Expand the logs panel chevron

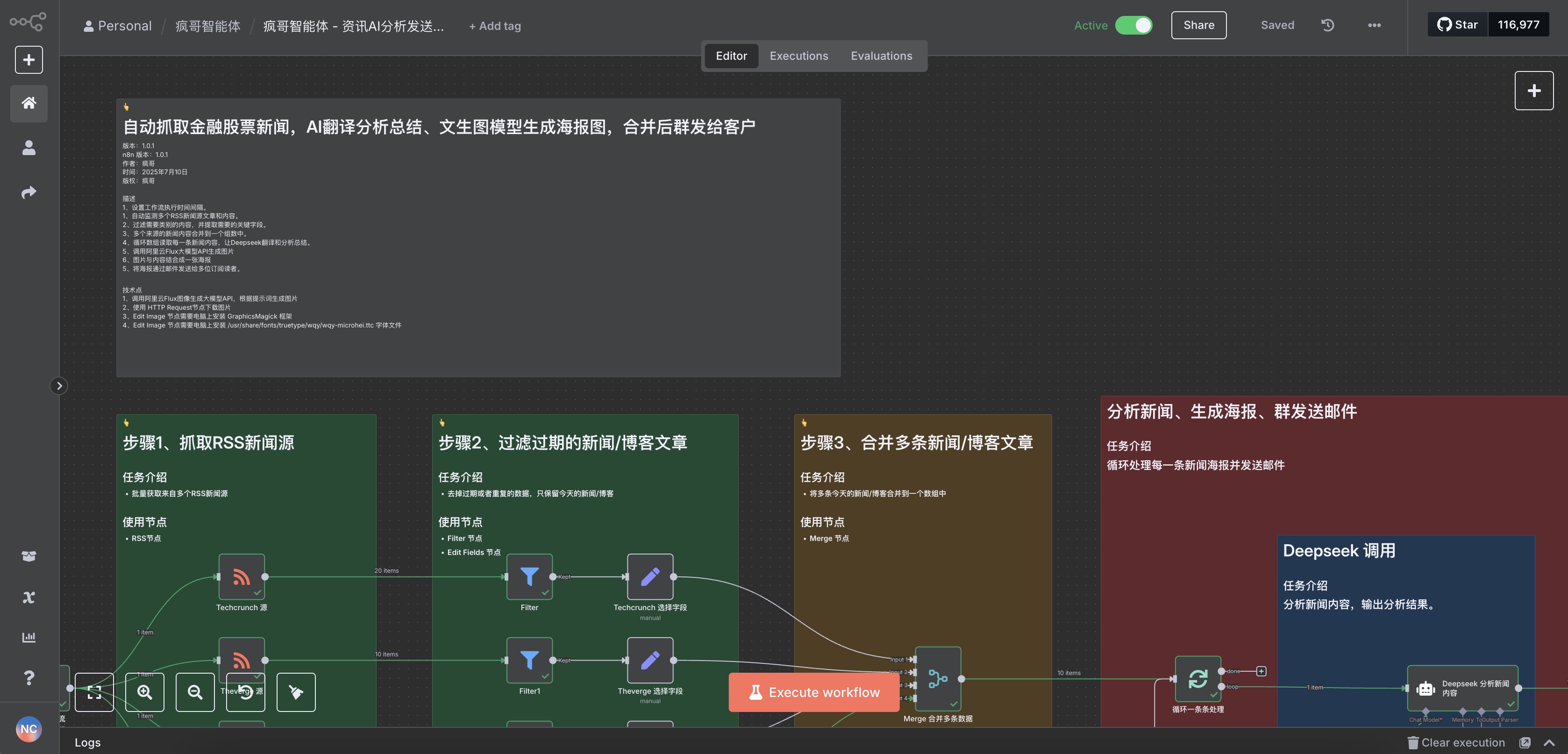click(x=1549, y=742)
